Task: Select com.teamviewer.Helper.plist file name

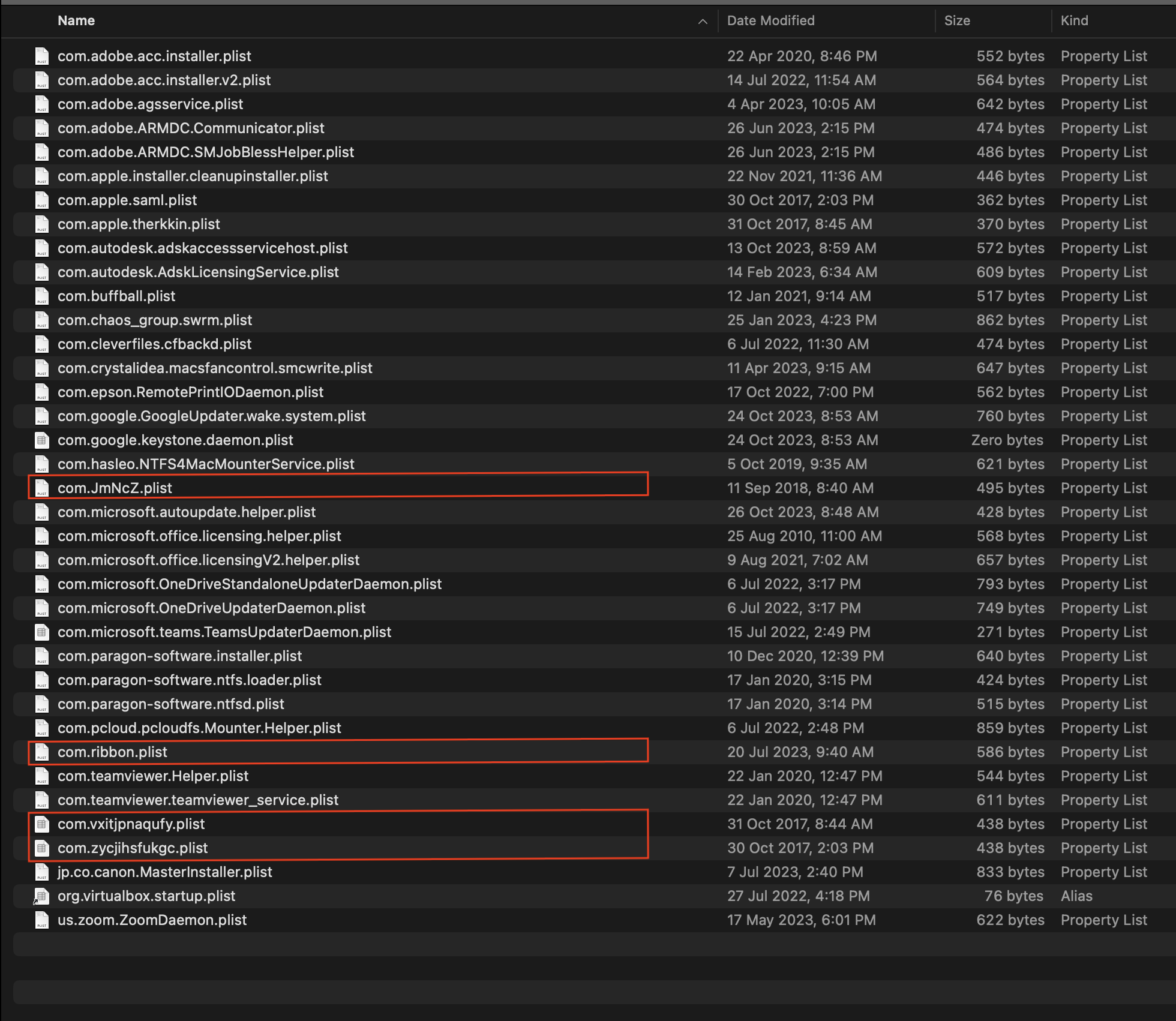Action: (152, 776)
